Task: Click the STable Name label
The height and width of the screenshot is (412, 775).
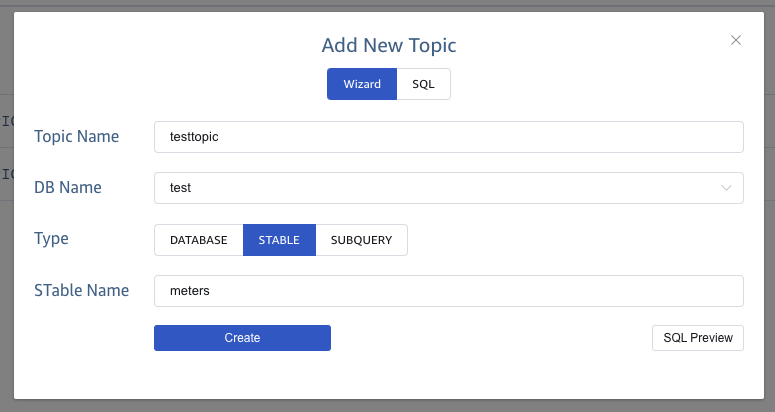Action: point(82,290)
